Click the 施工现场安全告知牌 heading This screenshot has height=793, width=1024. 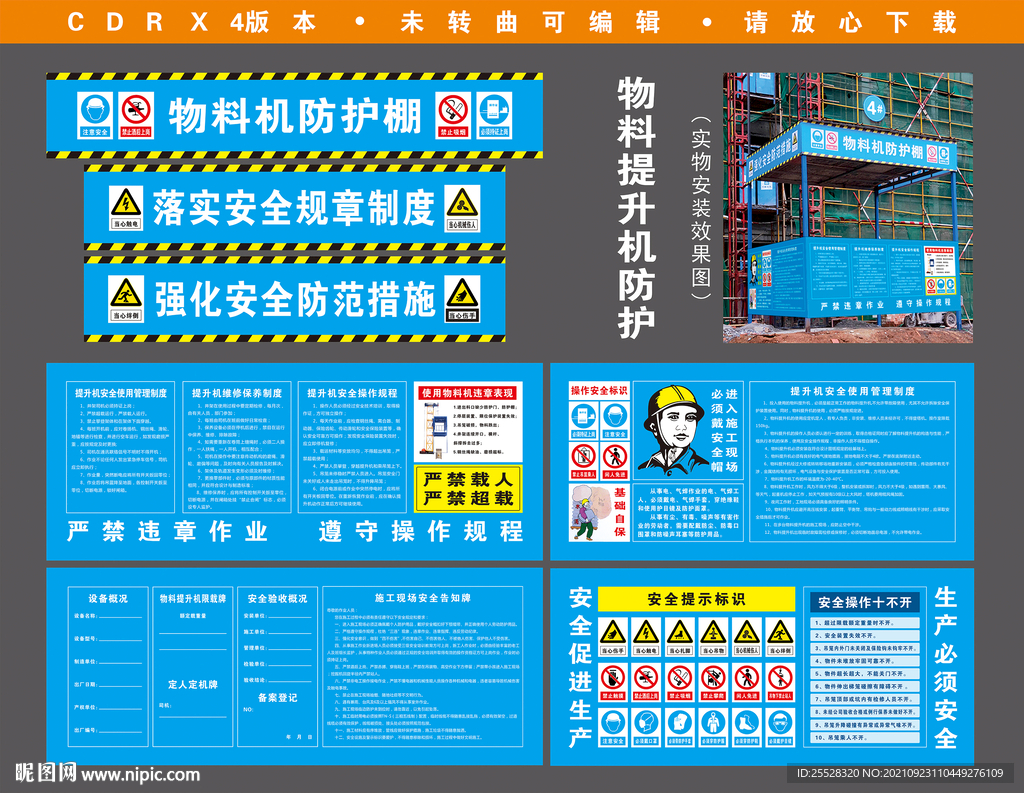coord(423,597)
